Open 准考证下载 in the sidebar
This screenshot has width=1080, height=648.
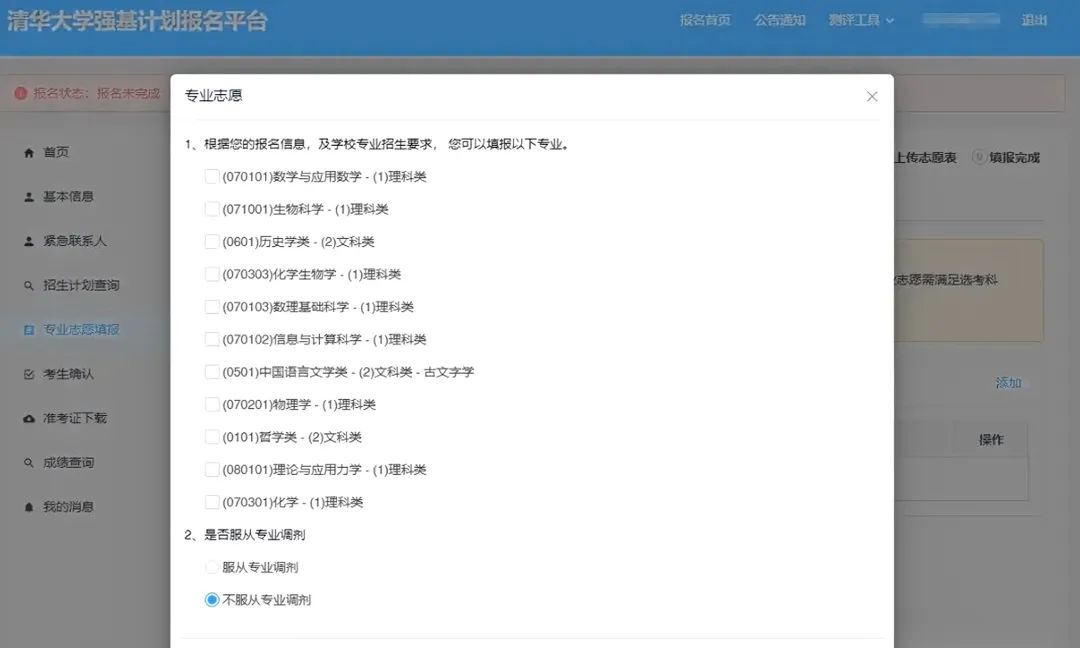point(74,418)
